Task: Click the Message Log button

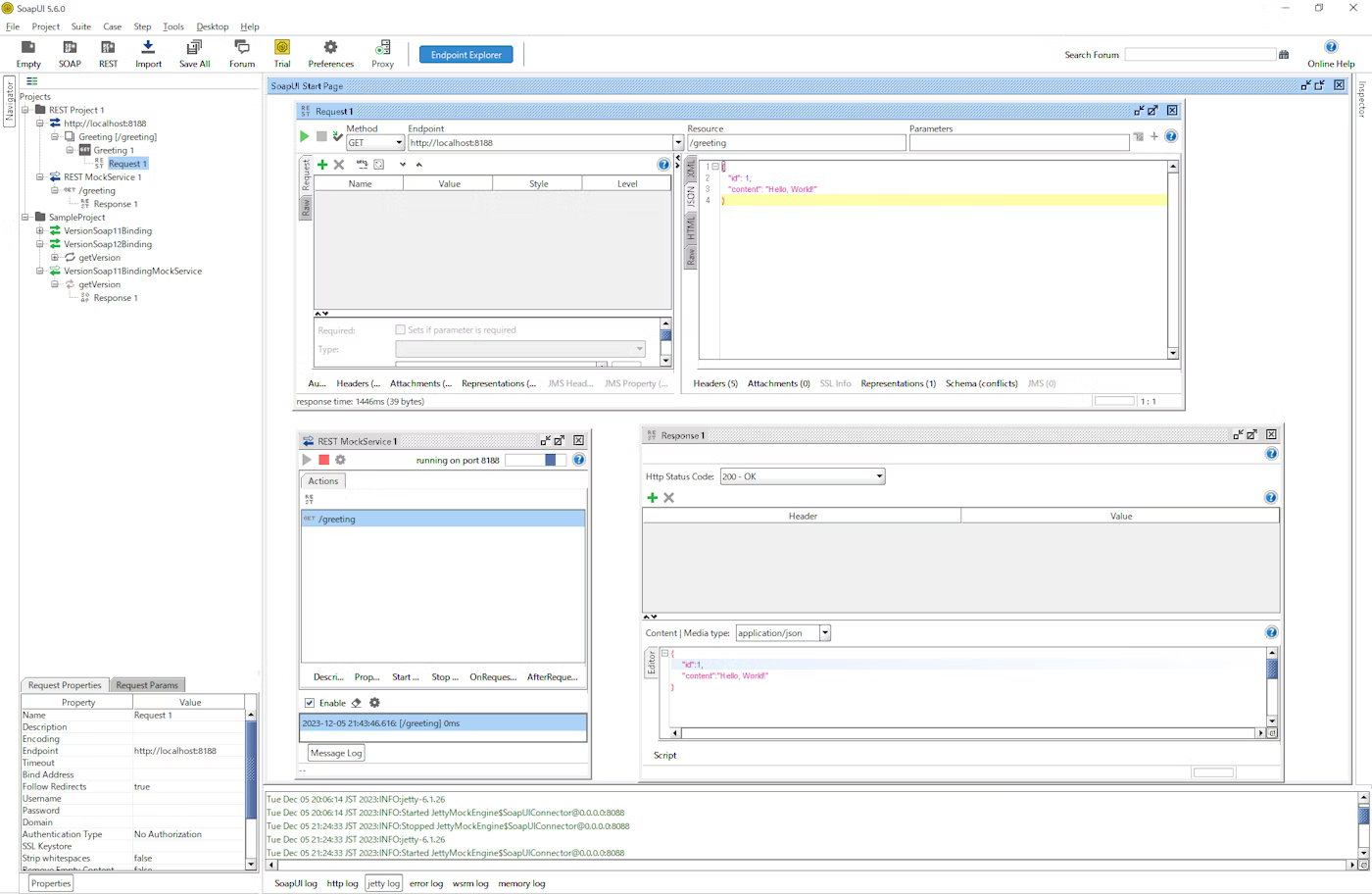Action: click(336, 753)
